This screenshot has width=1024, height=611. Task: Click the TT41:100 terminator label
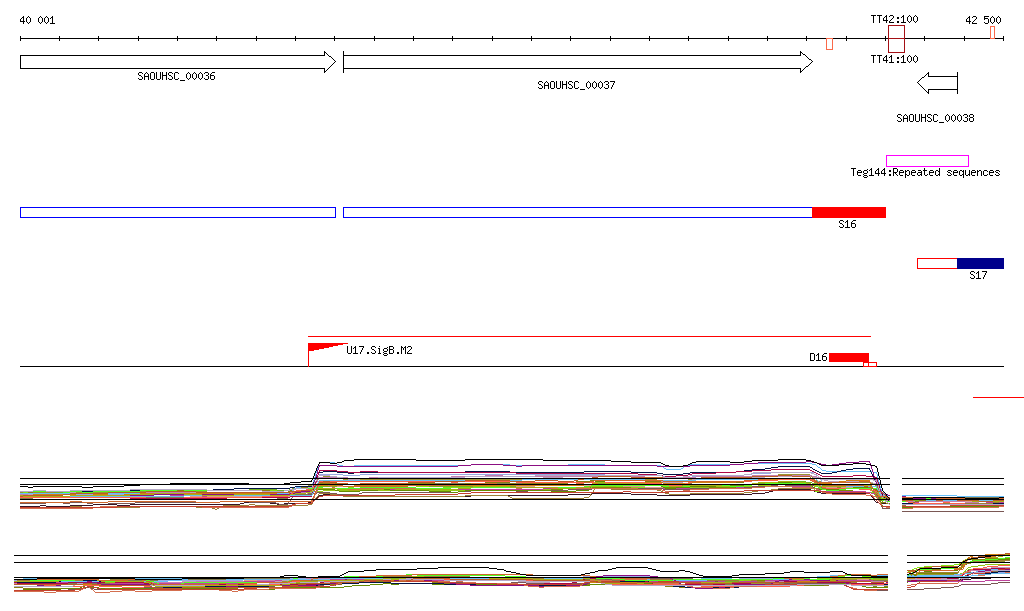(894, 59)
